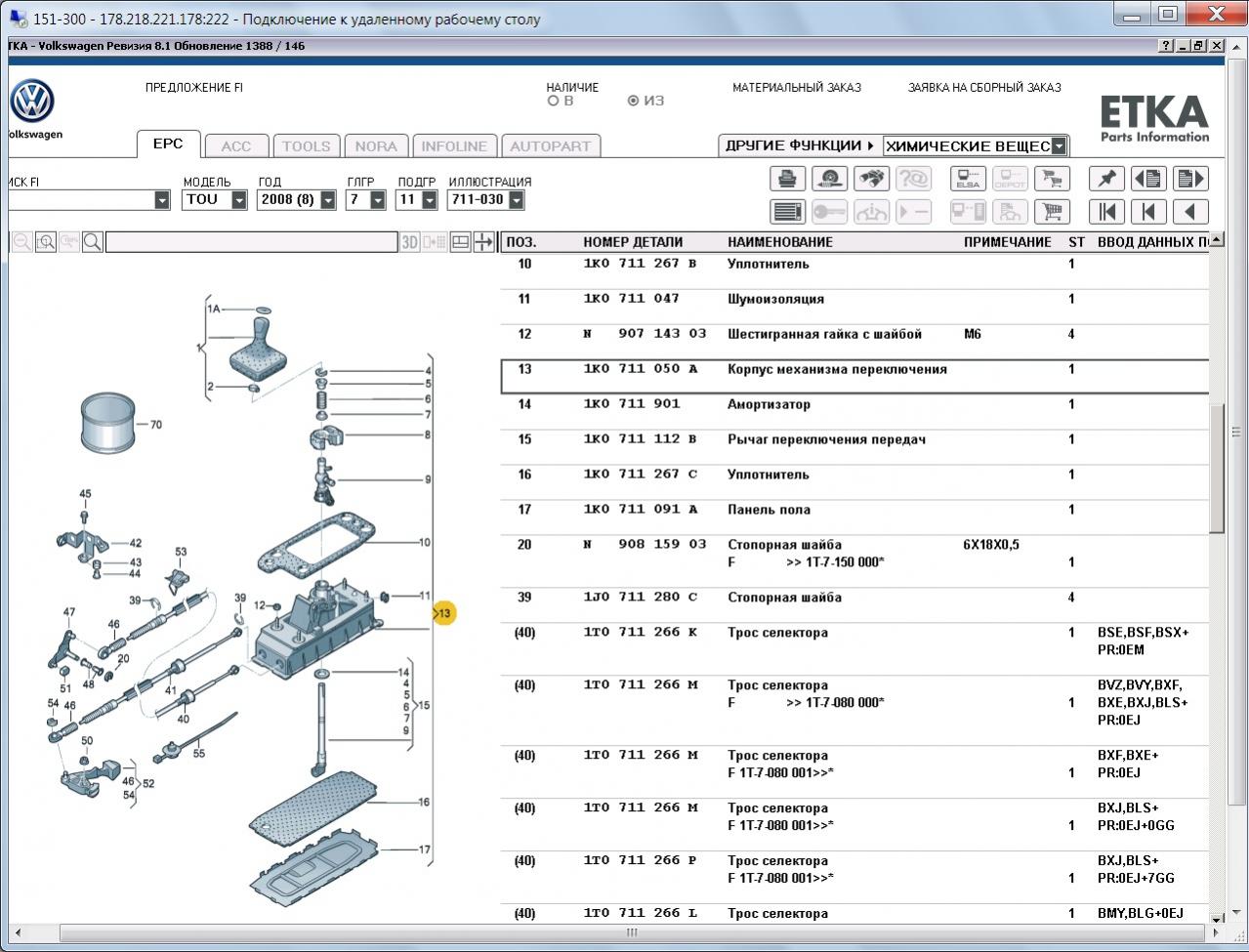The width and height of the screenshot is (1249, 952).
Task: Click the illustration search input field
Action: coord(251,242)
